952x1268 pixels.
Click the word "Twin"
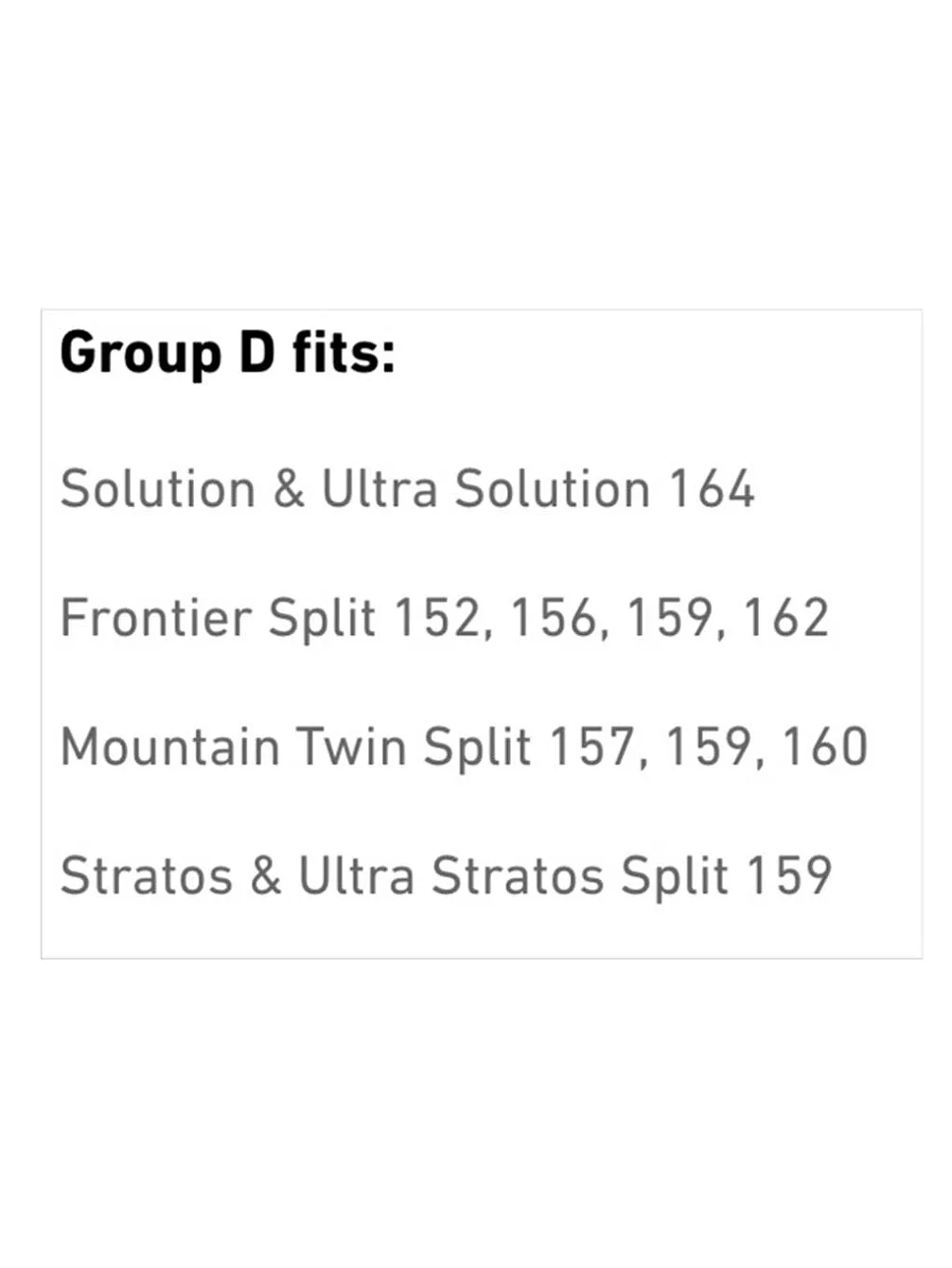coord(353,747)
